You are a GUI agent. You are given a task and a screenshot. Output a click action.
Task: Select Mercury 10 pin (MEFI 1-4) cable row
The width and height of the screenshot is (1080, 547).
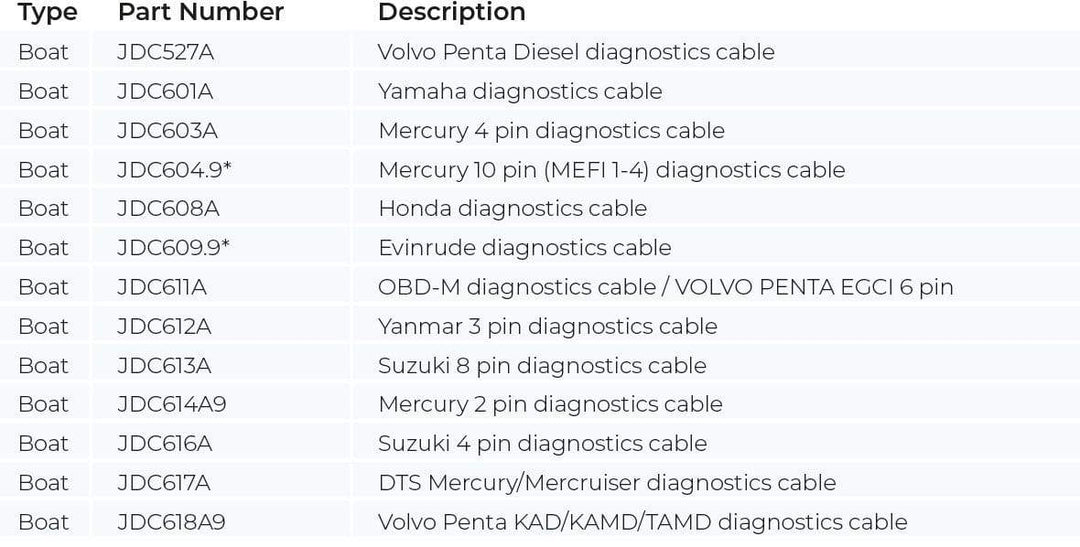(x=611, y=169)
